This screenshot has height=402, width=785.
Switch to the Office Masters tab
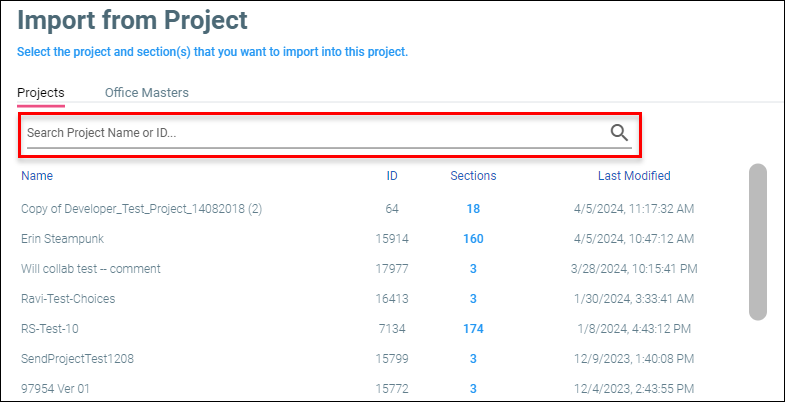pos(147,93)
